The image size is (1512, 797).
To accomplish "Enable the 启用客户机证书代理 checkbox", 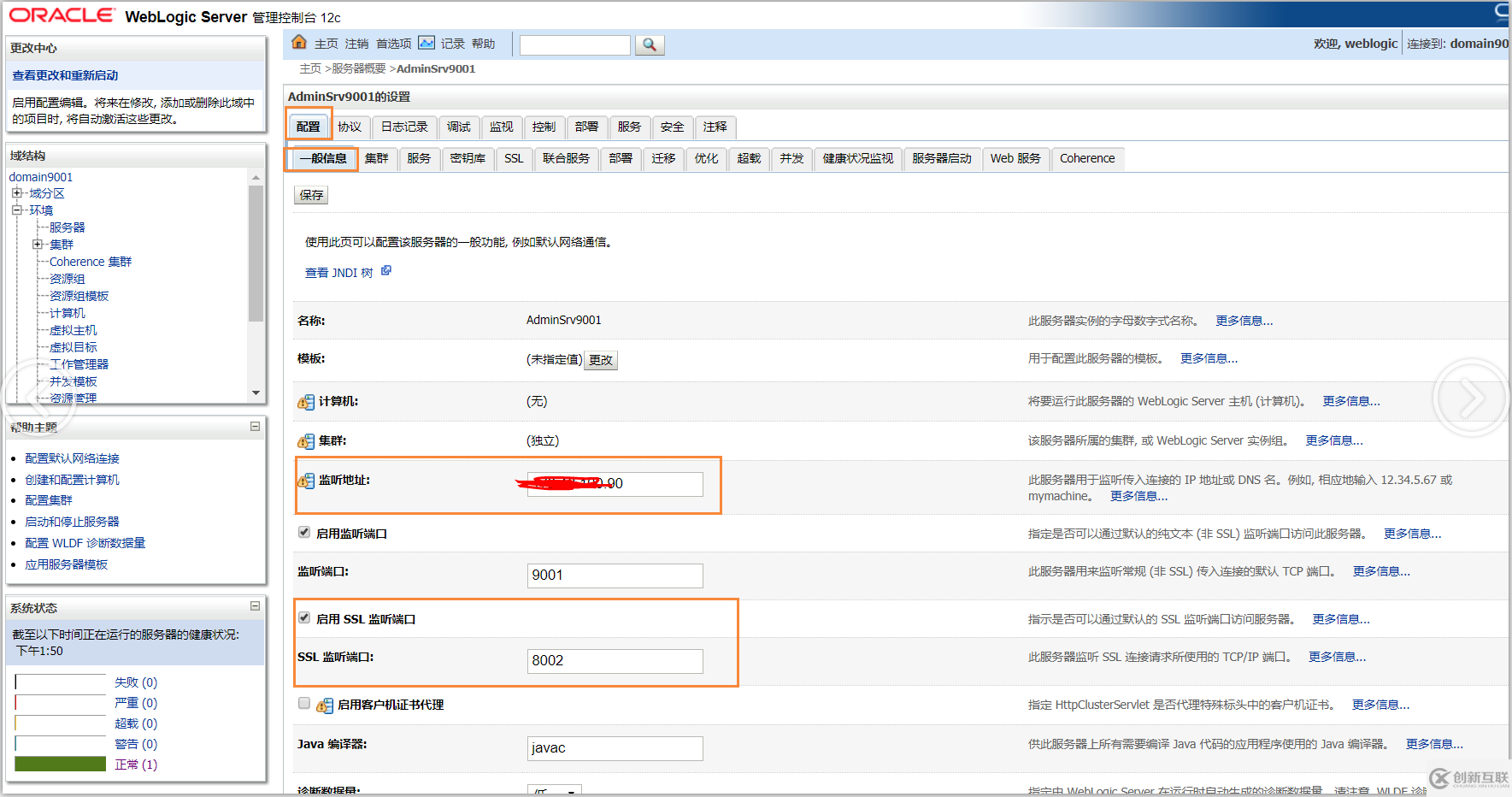I will pyautogui.click(x=304, y=703).
